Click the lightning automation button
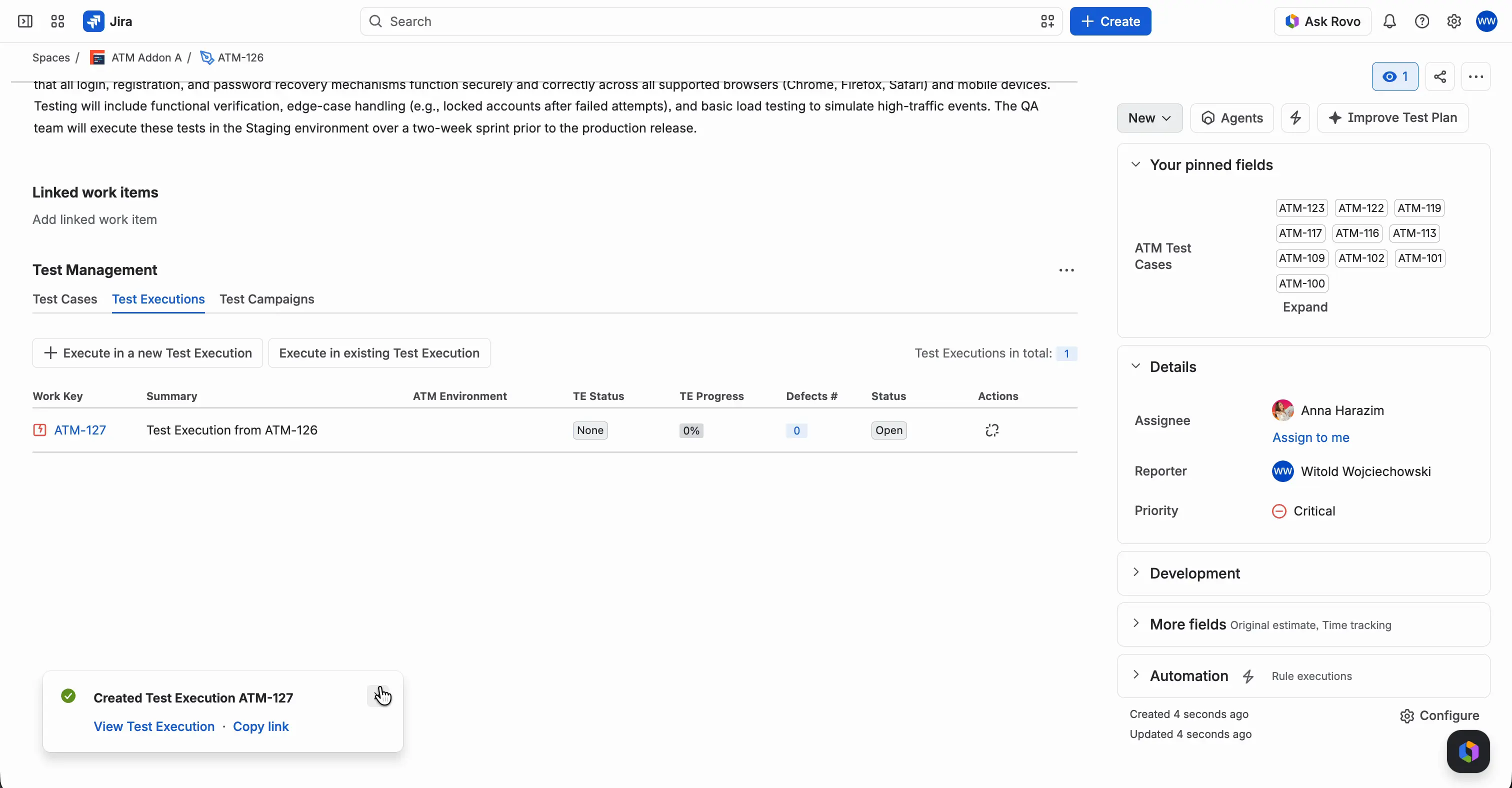This screenshot has width=1512, height=788. 1295,118
